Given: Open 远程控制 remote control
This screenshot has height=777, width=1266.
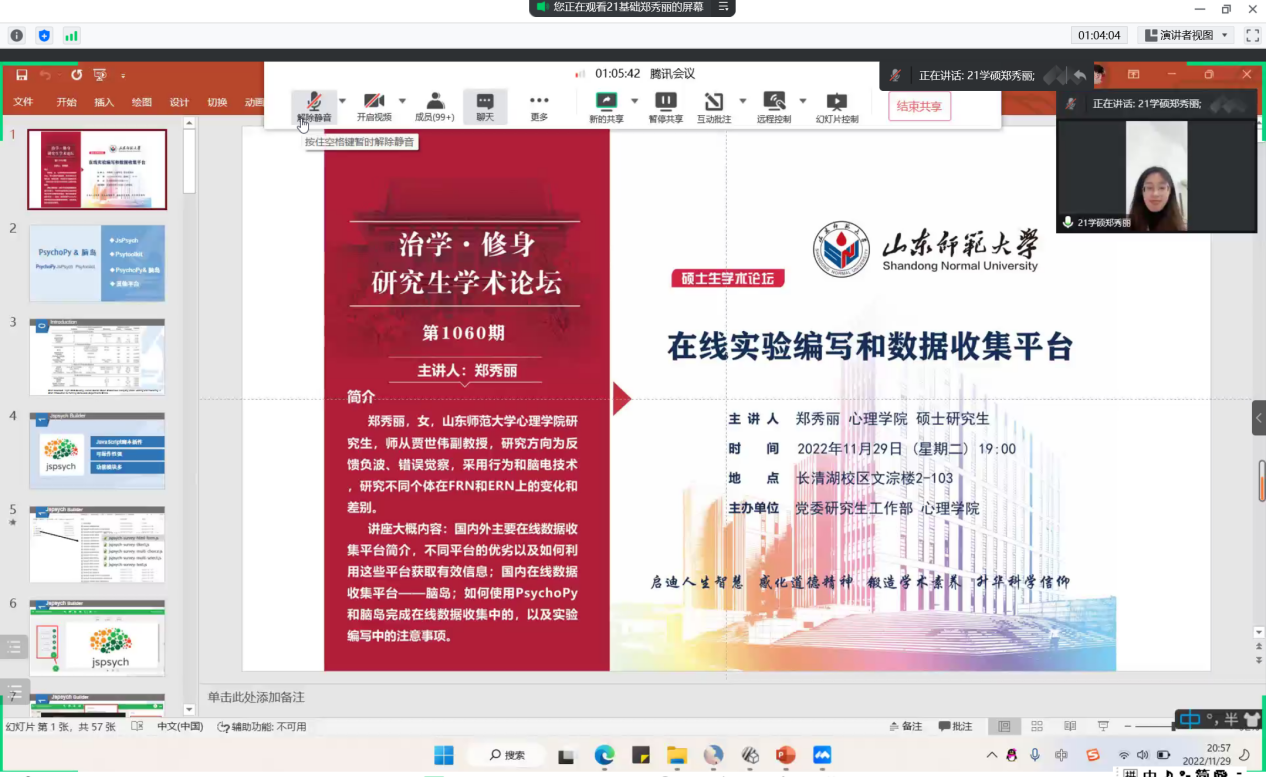Looking at the screenshot, I should pyautogui.click(x=774, y=107).
